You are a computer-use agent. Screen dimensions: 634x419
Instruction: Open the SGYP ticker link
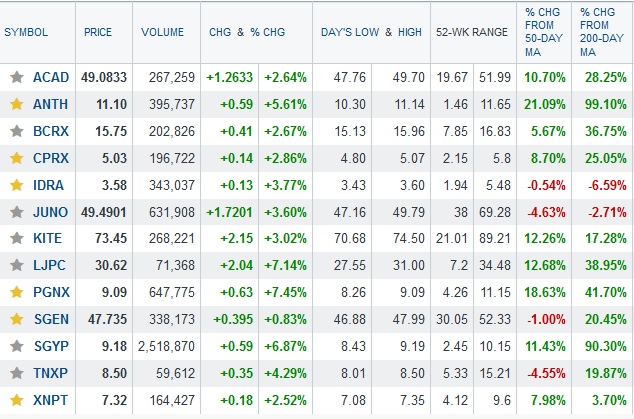pos(51,346)
